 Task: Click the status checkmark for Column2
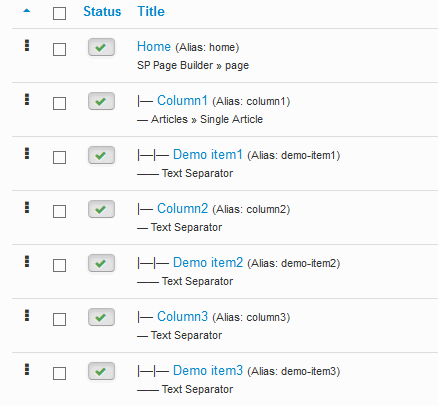101,209
